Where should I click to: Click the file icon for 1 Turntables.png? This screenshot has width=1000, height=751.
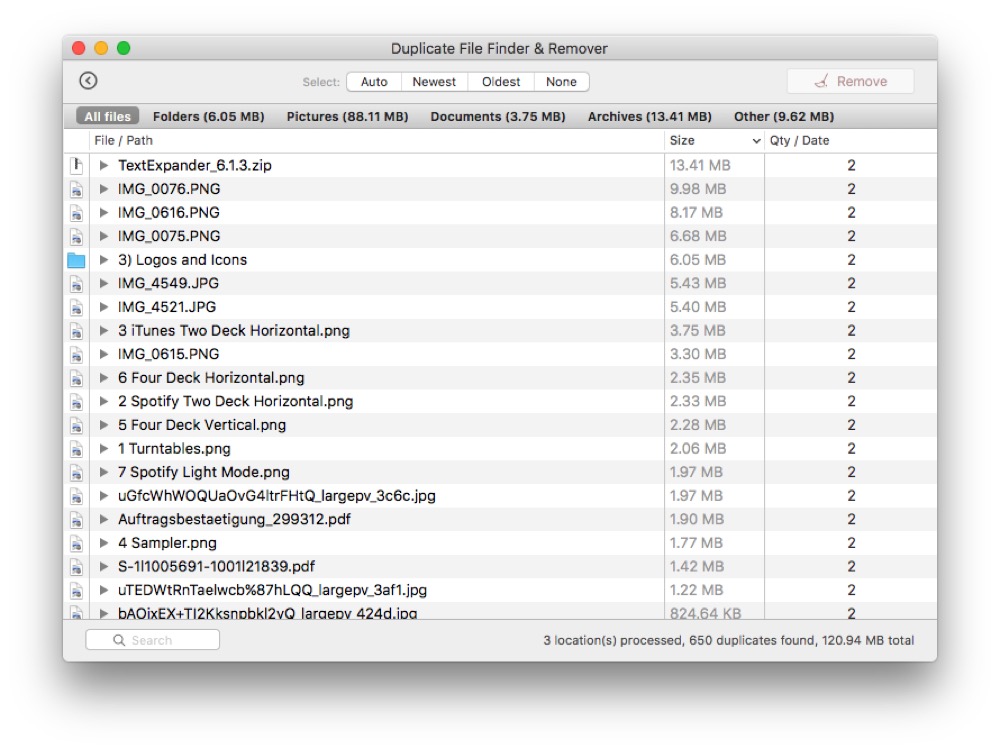(x=77, y=449)
